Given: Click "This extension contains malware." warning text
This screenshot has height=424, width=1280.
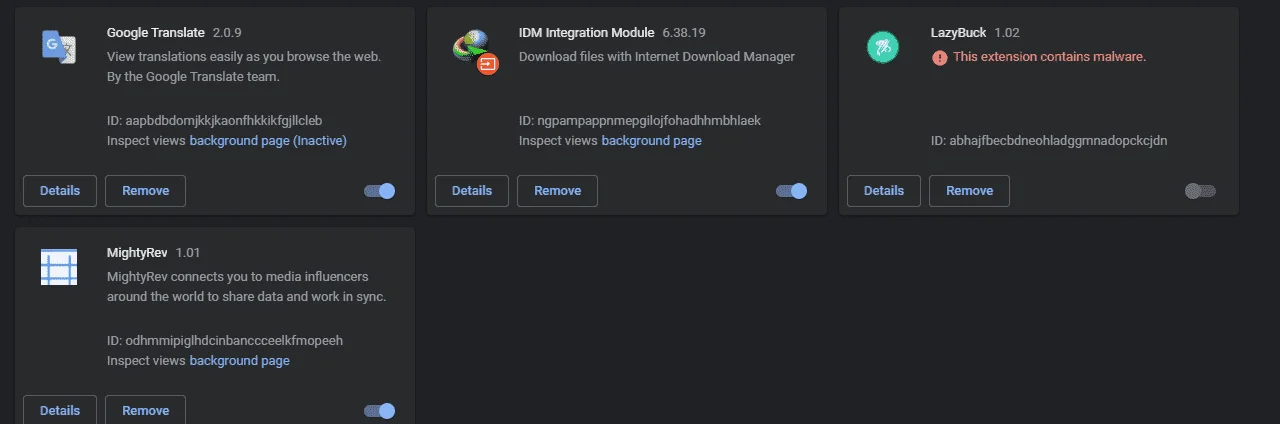Looking at the screenshot, I should click(1049, 57).
